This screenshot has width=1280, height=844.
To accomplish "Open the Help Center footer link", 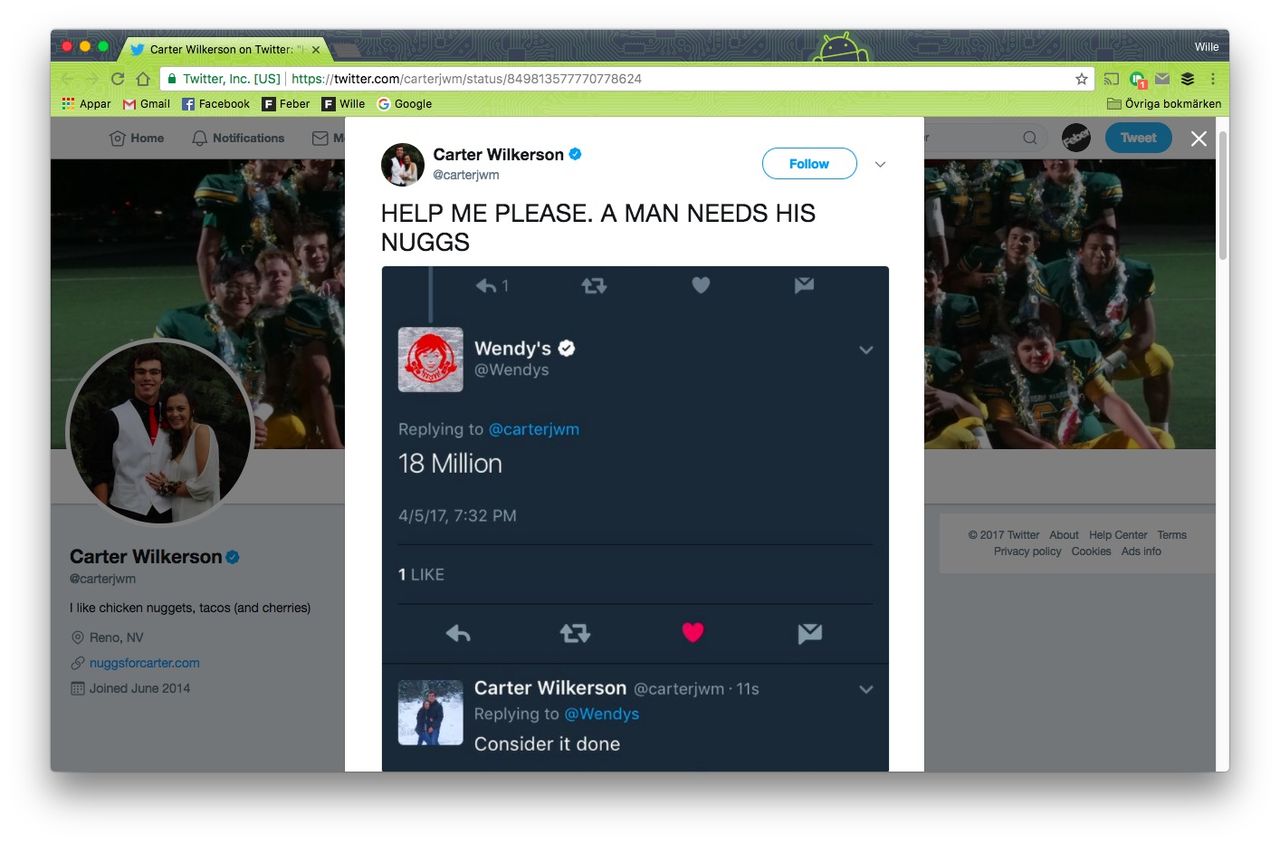I will pos(1118,535).
